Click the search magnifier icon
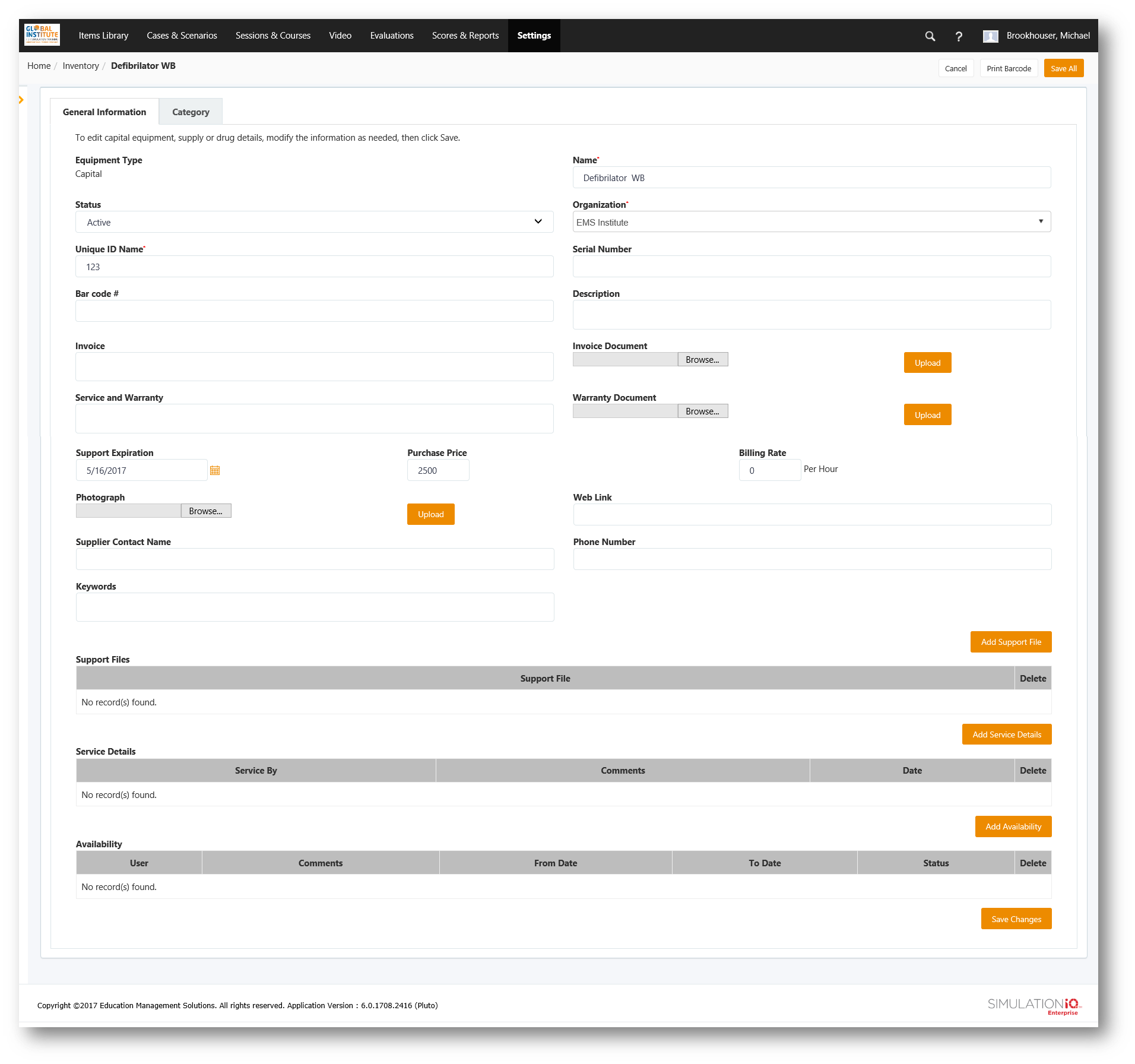Image resolution: width=1135 pixels, height=1064 pixels. coord(930,36)
